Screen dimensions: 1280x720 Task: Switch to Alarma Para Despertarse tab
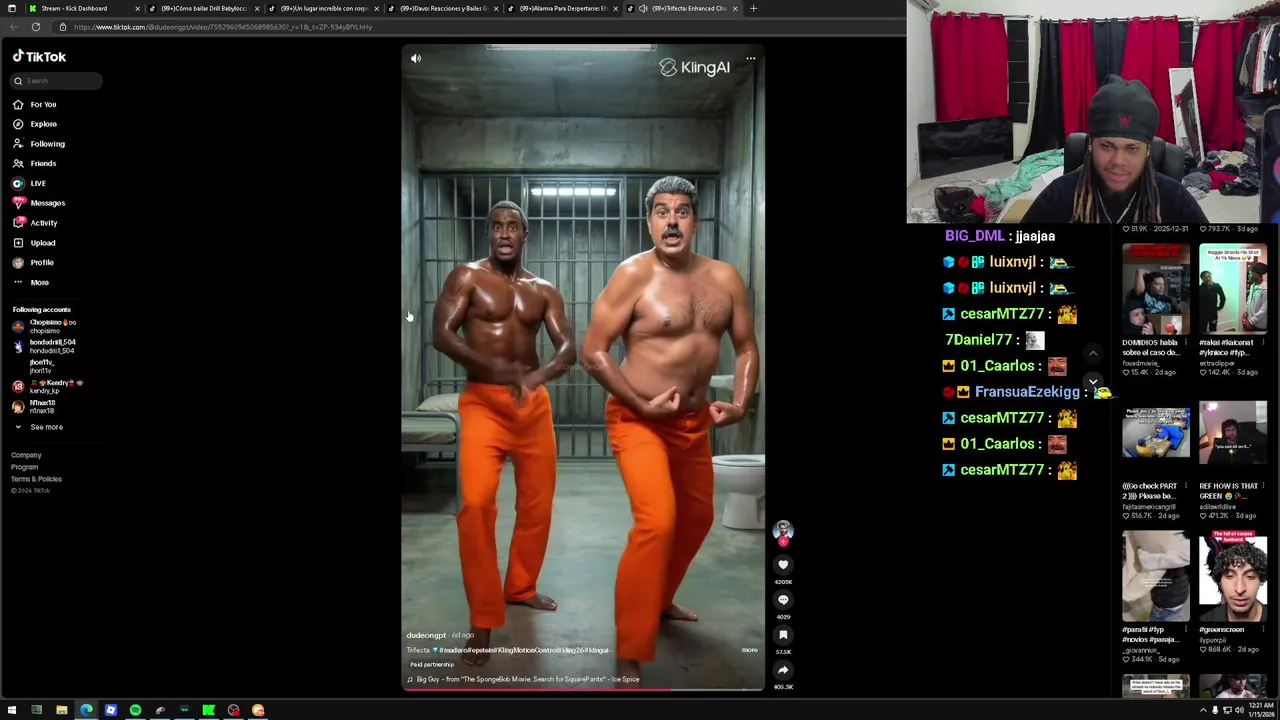(561, 8)
